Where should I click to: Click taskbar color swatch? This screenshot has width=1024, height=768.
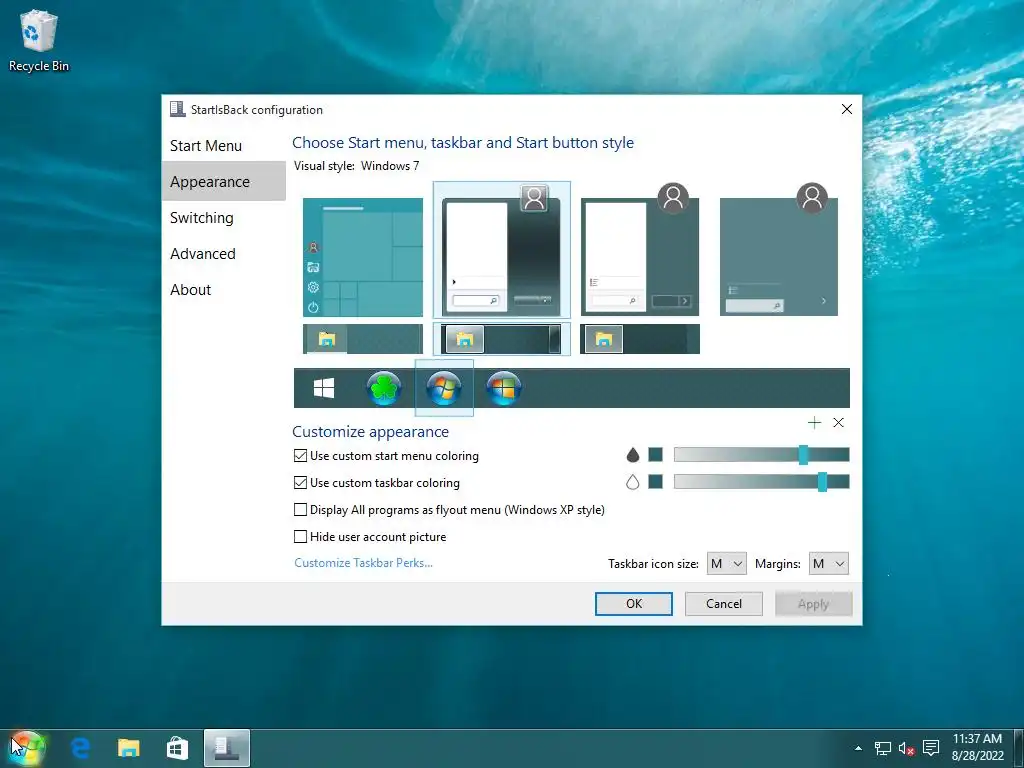coord(656,482)
